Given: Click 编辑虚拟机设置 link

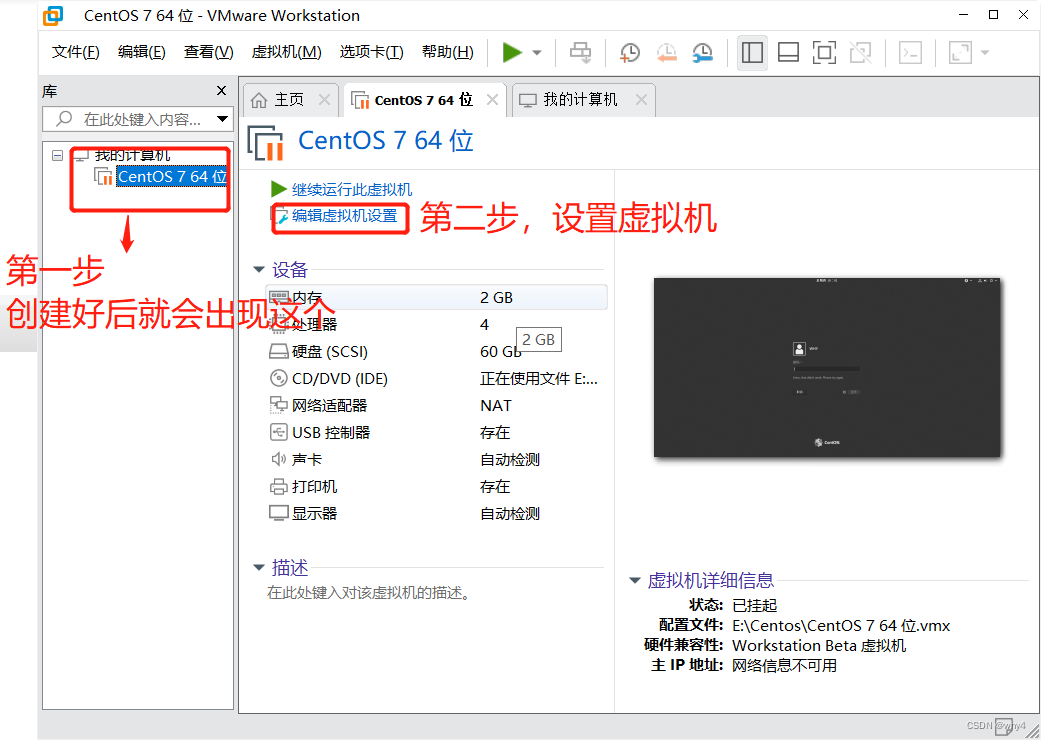Looking at the screenshot, I should [345, 216].
